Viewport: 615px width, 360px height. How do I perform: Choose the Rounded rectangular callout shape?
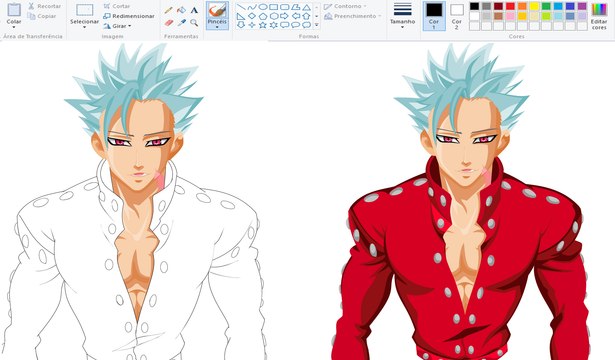click(285, 25)
